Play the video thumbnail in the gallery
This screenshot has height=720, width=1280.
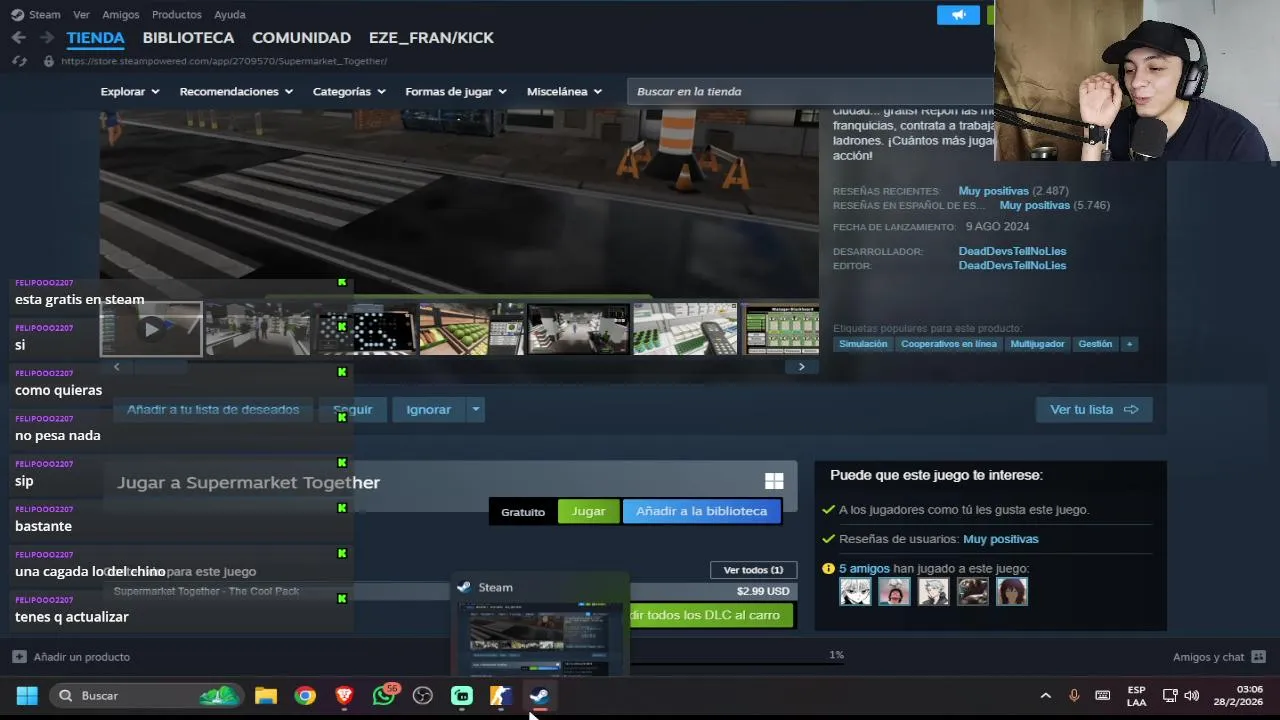click(151, 329)
